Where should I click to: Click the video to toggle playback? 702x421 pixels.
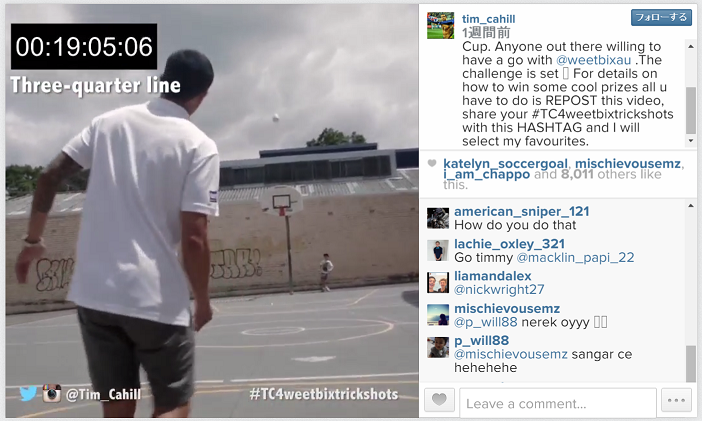click(x=212, y=211)
